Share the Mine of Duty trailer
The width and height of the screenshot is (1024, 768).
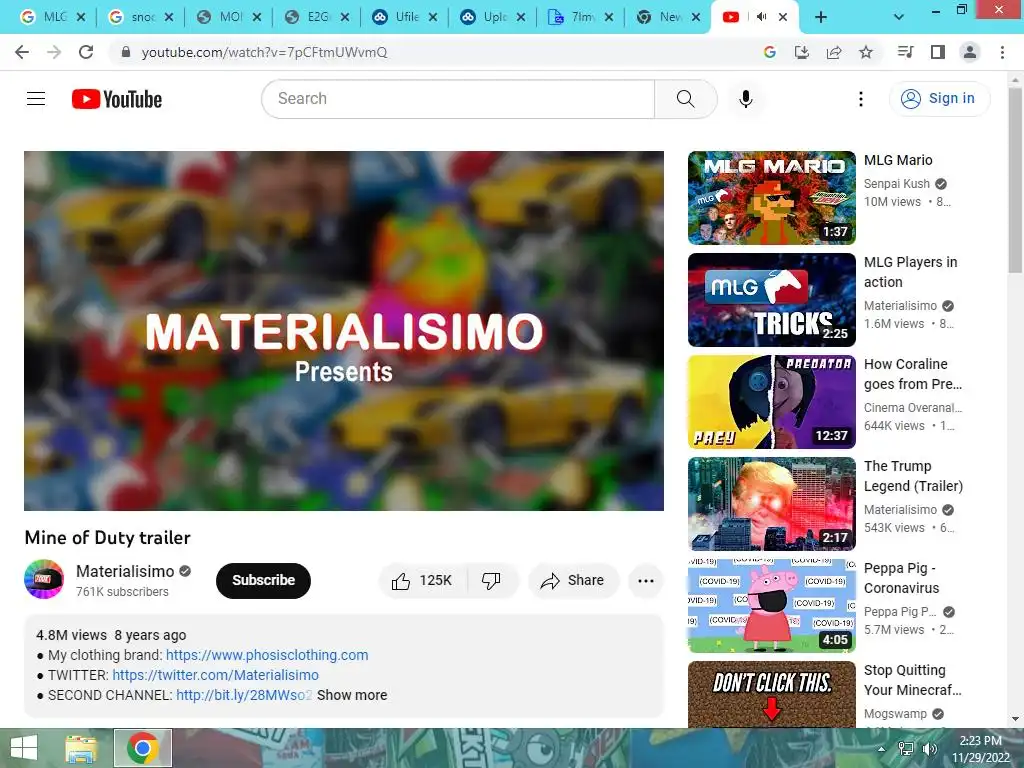tap(573, 581)
